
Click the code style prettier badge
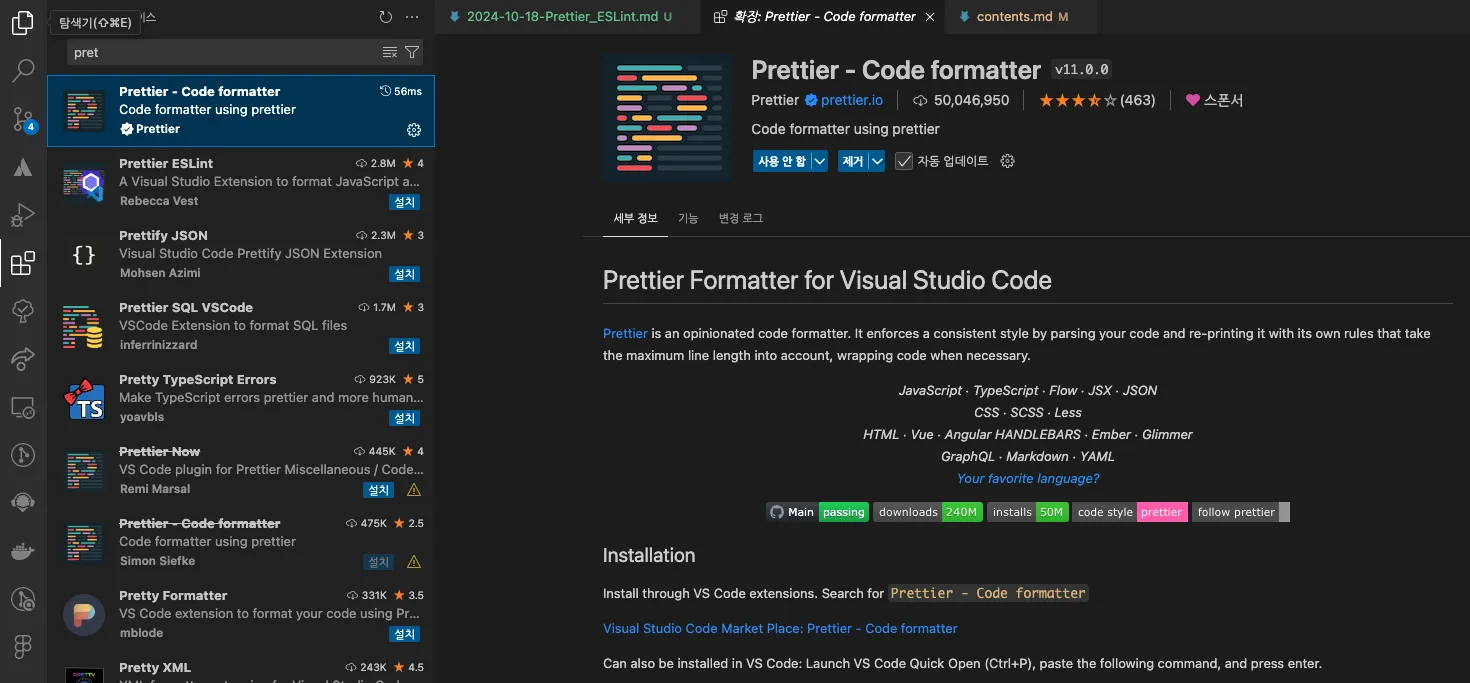(1130, 512)
